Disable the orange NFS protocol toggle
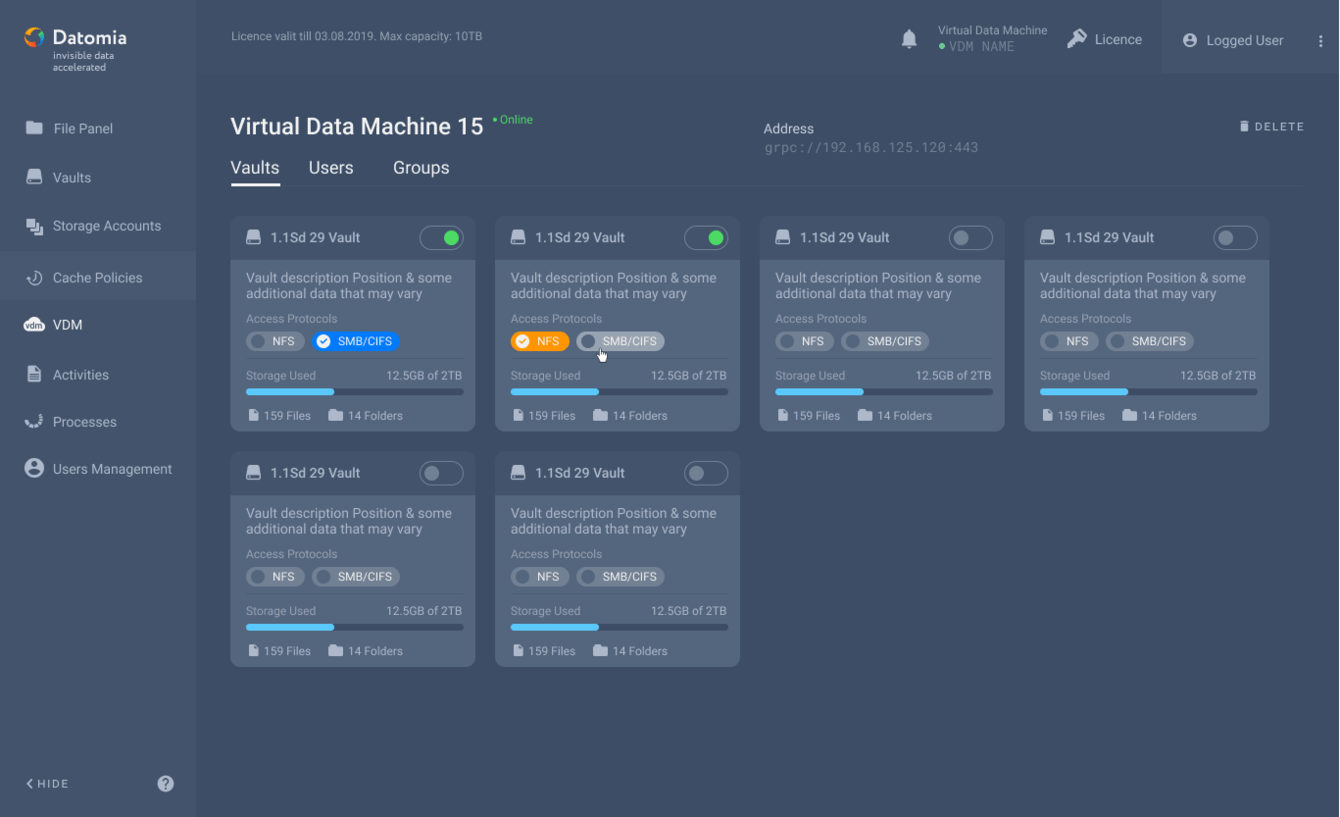 [x=539, y=341]
